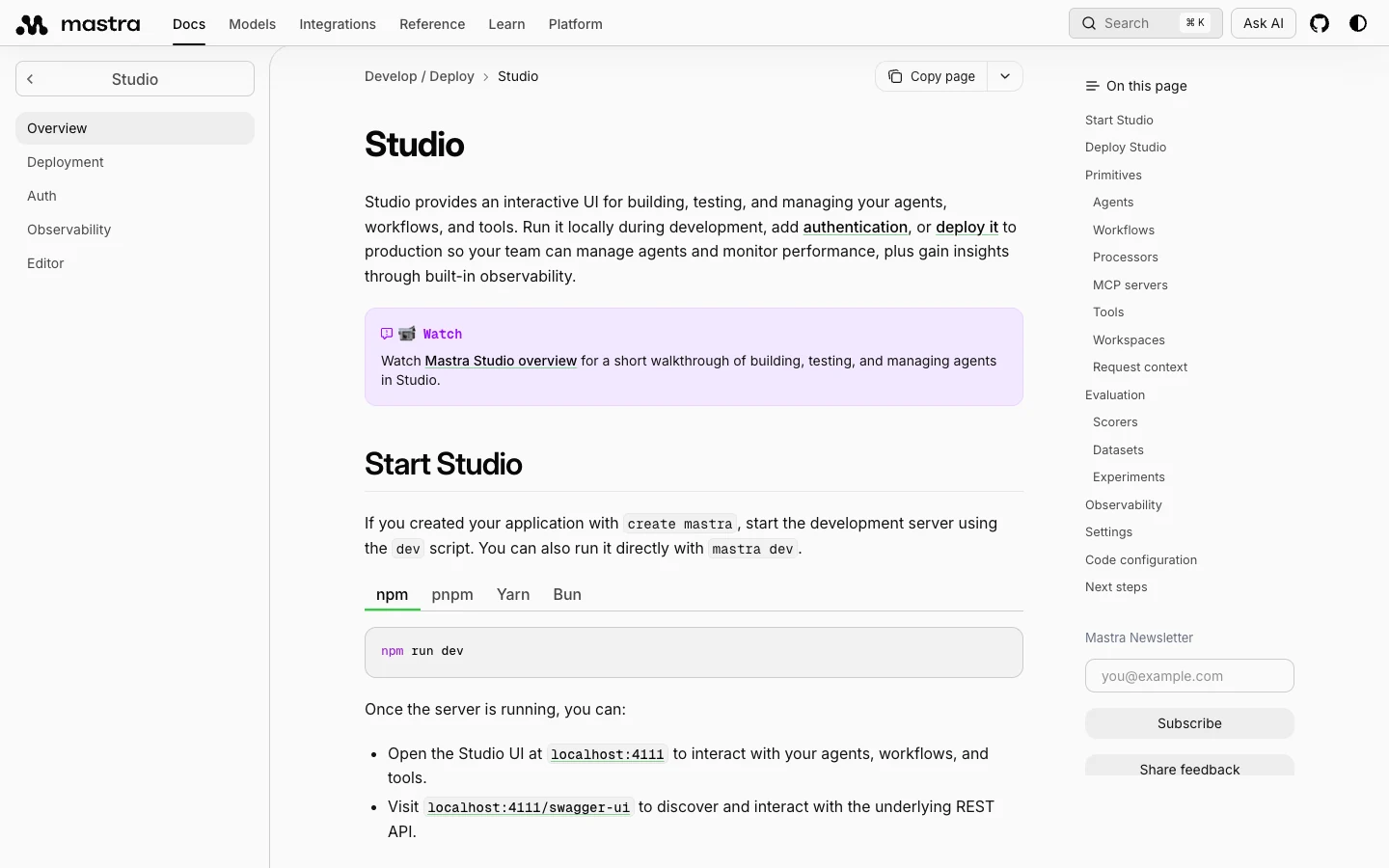The width and height of the screenshot is (1389, 868).
Task: Click the Ask AI button
Action: tap(1264, 23)
